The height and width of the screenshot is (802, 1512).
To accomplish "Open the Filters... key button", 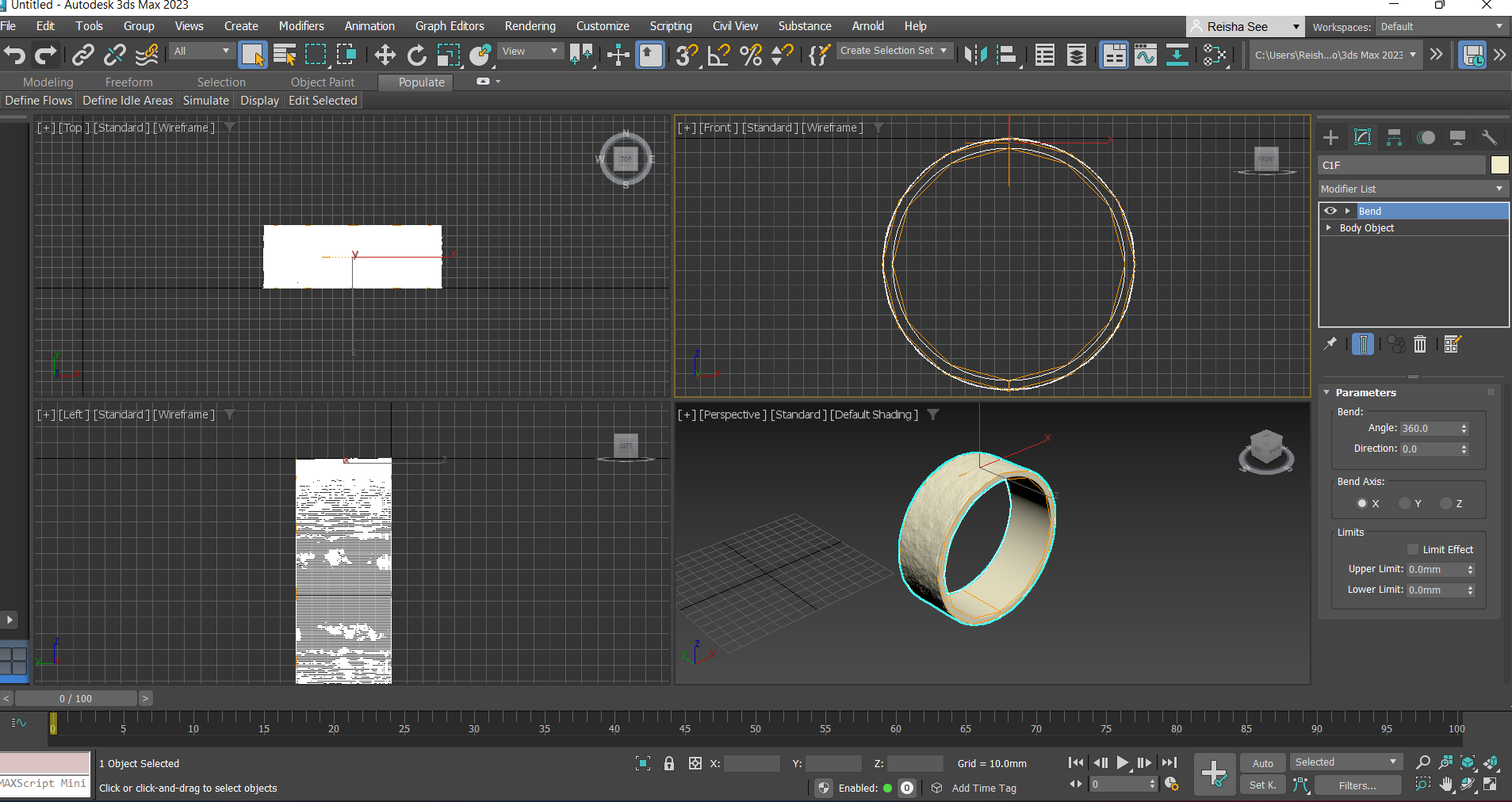I will pos(1357,785).
